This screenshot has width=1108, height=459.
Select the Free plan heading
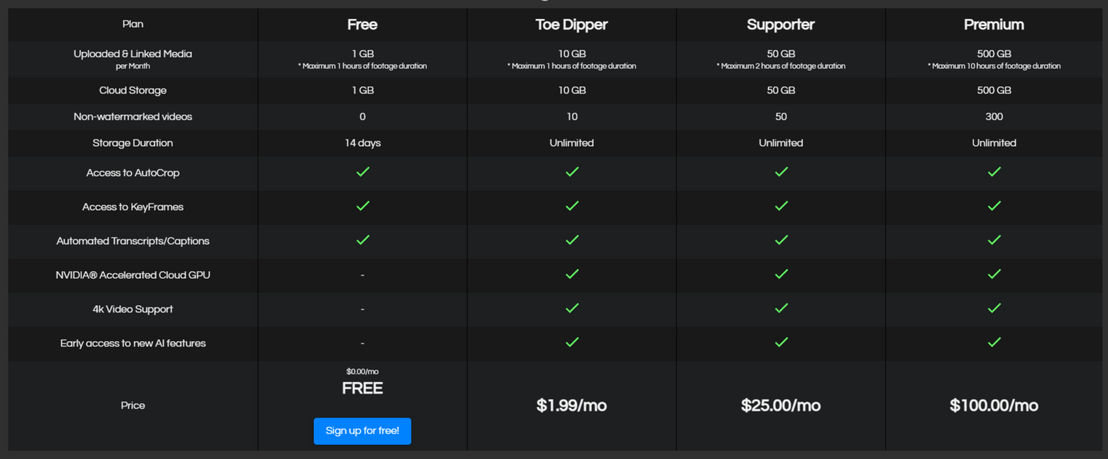[x=363, y=25]
